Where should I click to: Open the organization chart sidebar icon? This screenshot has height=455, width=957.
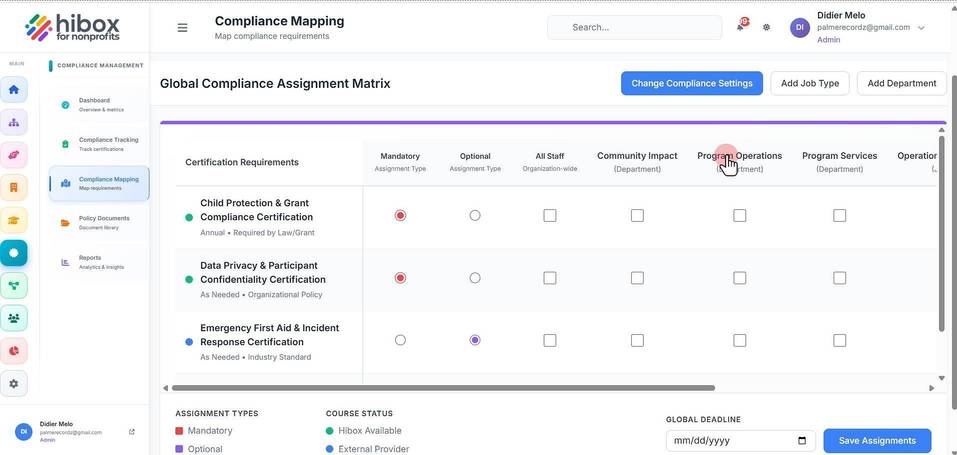coord(14,122)
